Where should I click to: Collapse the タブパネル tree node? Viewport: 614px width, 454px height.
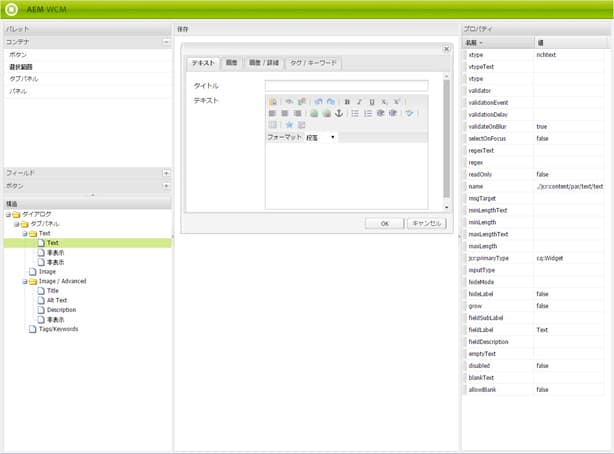click(x=16, y=224)
